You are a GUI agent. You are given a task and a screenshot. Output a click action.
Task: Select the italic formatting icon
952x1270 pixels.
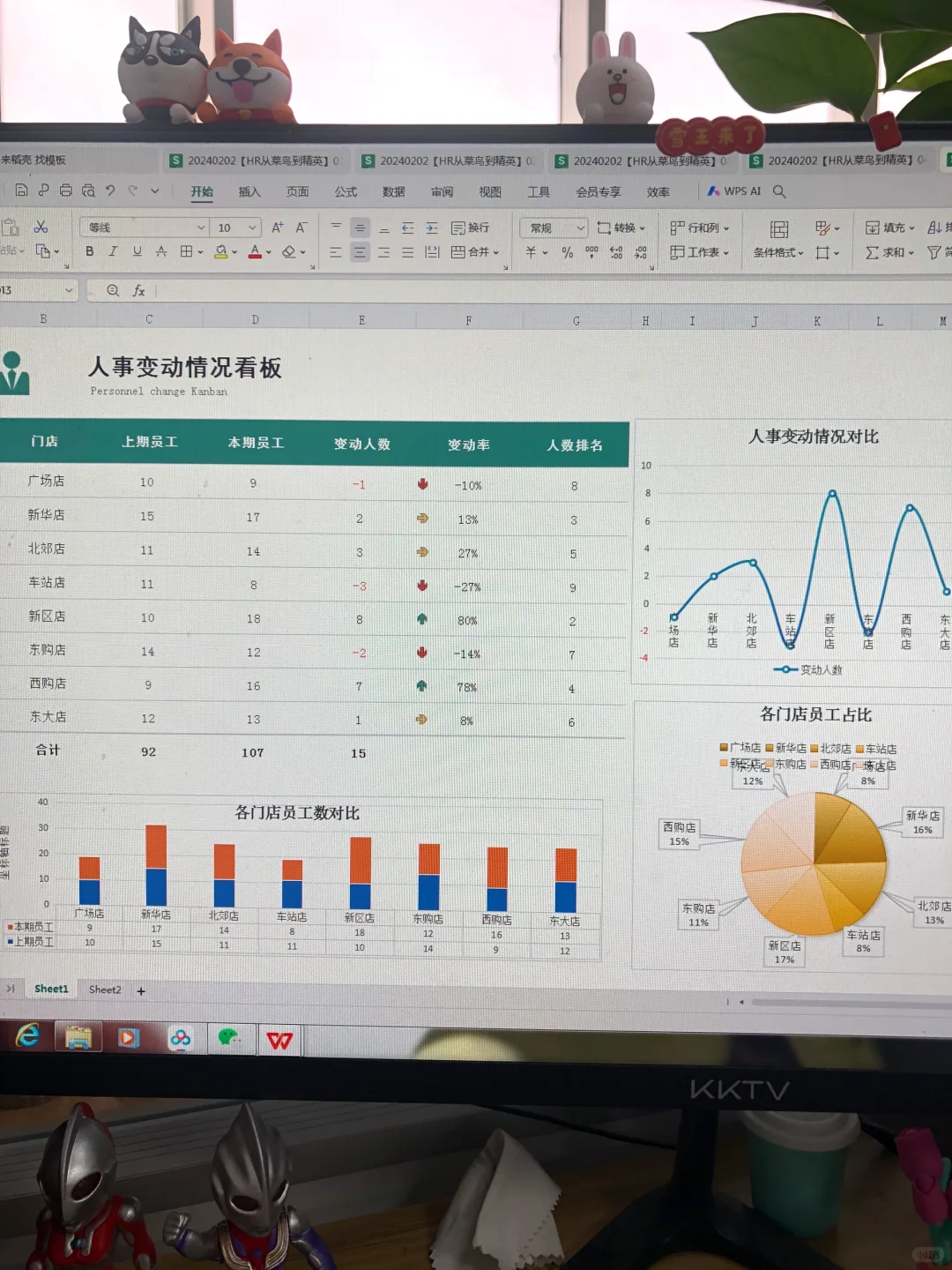(x=113, y=252)
